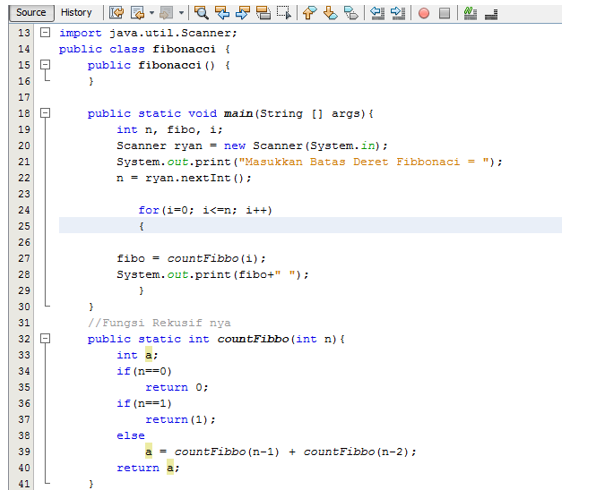602x501 pixels.
Task: Click the "if(n==1)" condition
Action: point(144,403)
